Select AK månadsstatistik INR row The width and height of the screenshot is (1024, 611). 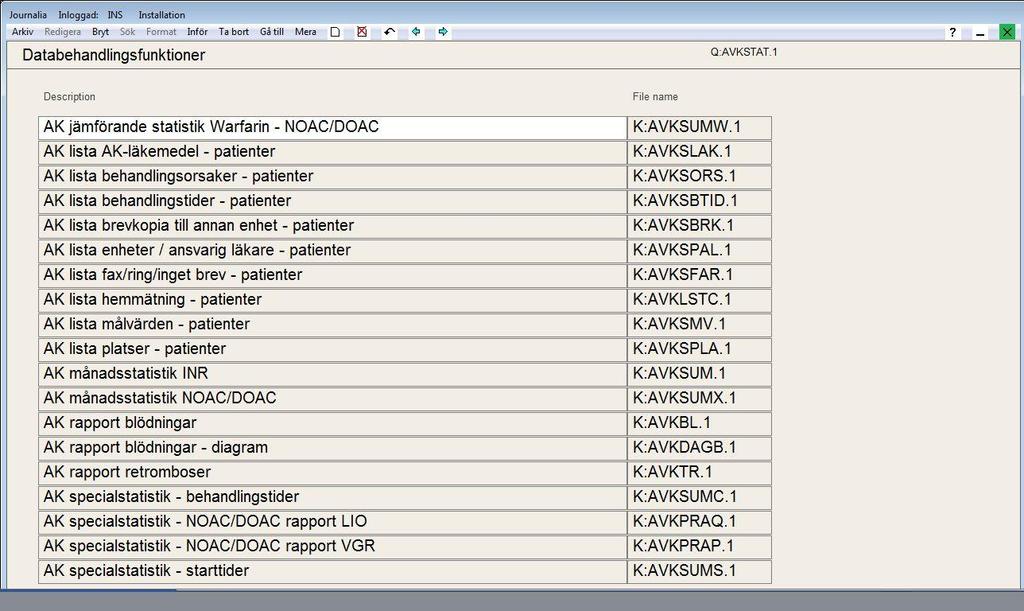point(332,374)
